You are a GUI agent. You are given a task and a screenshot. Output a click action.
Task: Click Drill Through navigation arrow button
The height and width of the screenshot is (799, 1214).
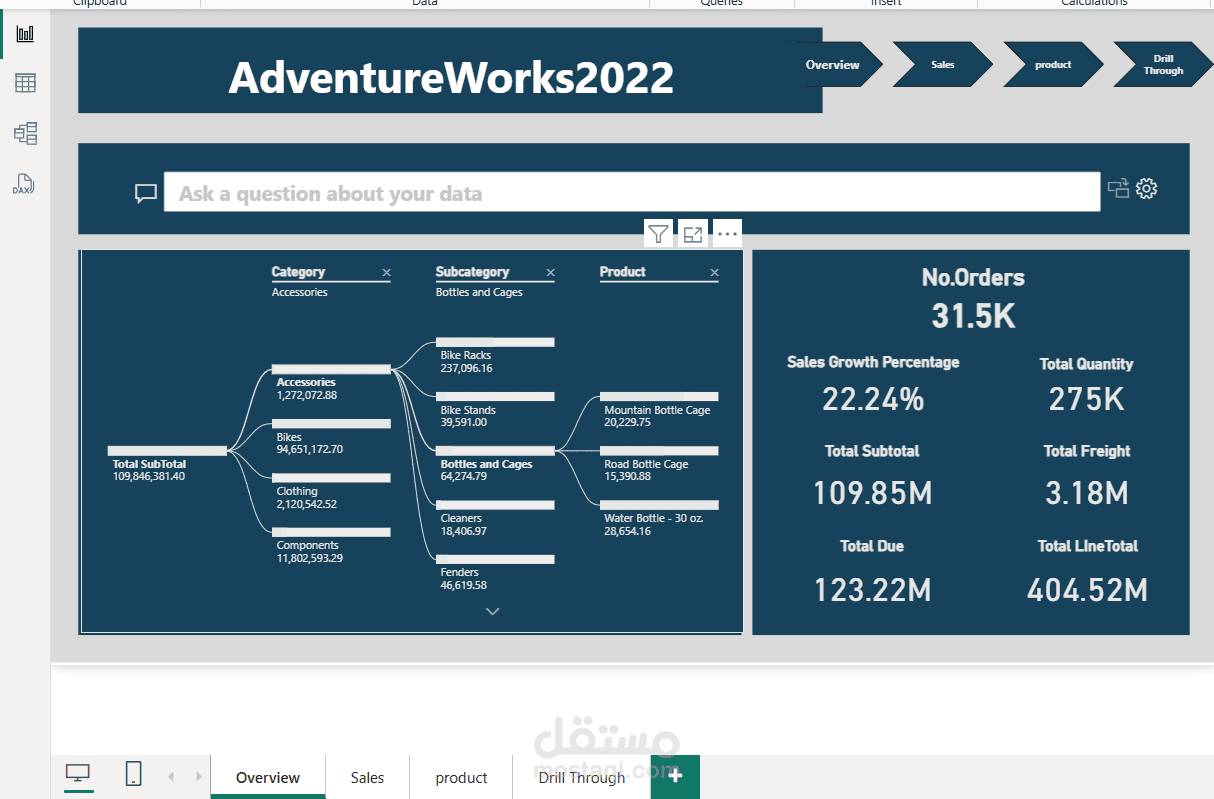[1162, 65]
